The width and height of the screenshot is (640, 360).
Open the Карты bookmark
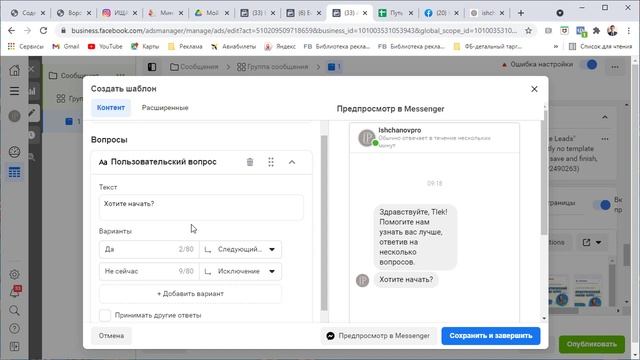coord(145,47)
